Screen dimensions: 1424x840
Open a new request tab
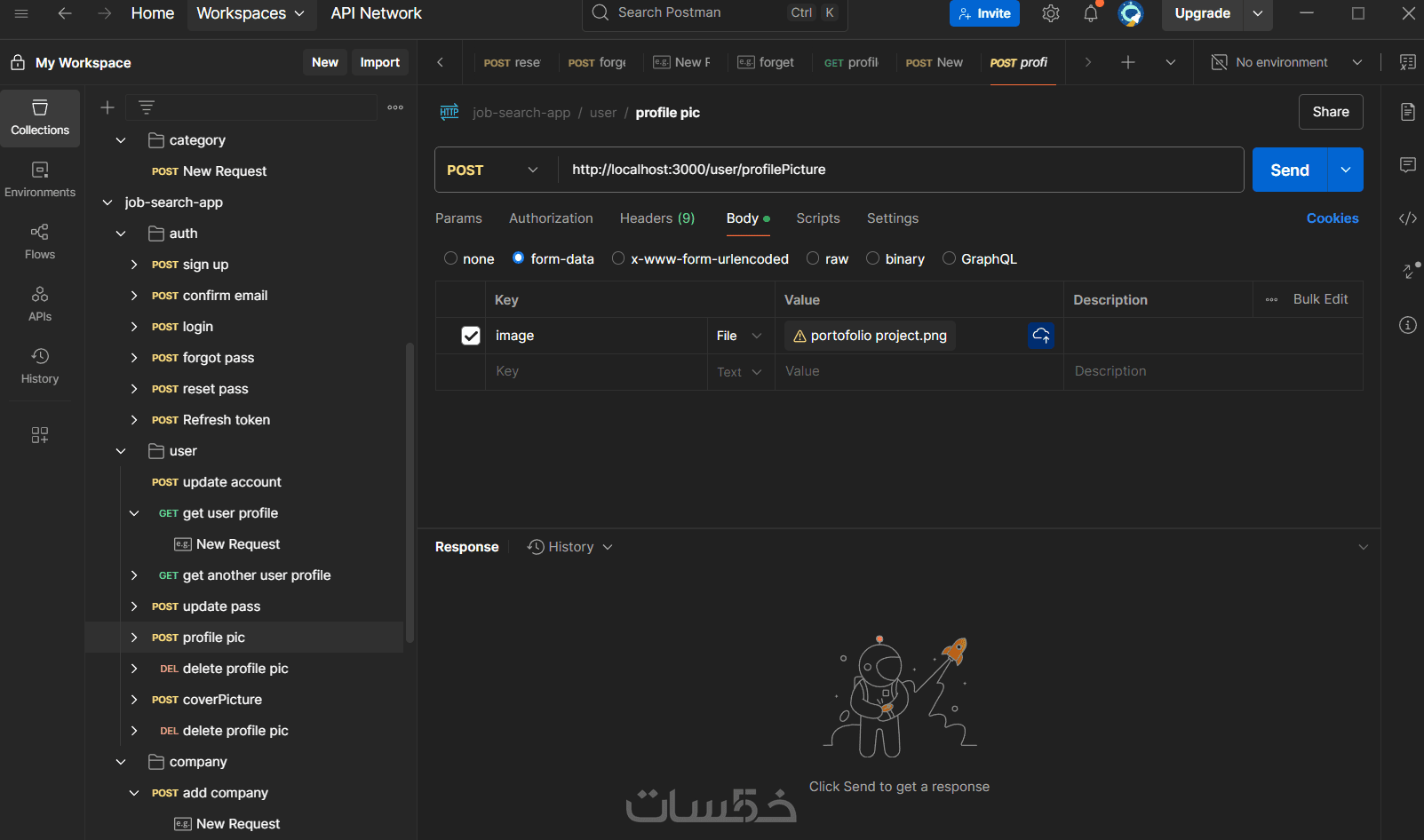pos(1128,62)
